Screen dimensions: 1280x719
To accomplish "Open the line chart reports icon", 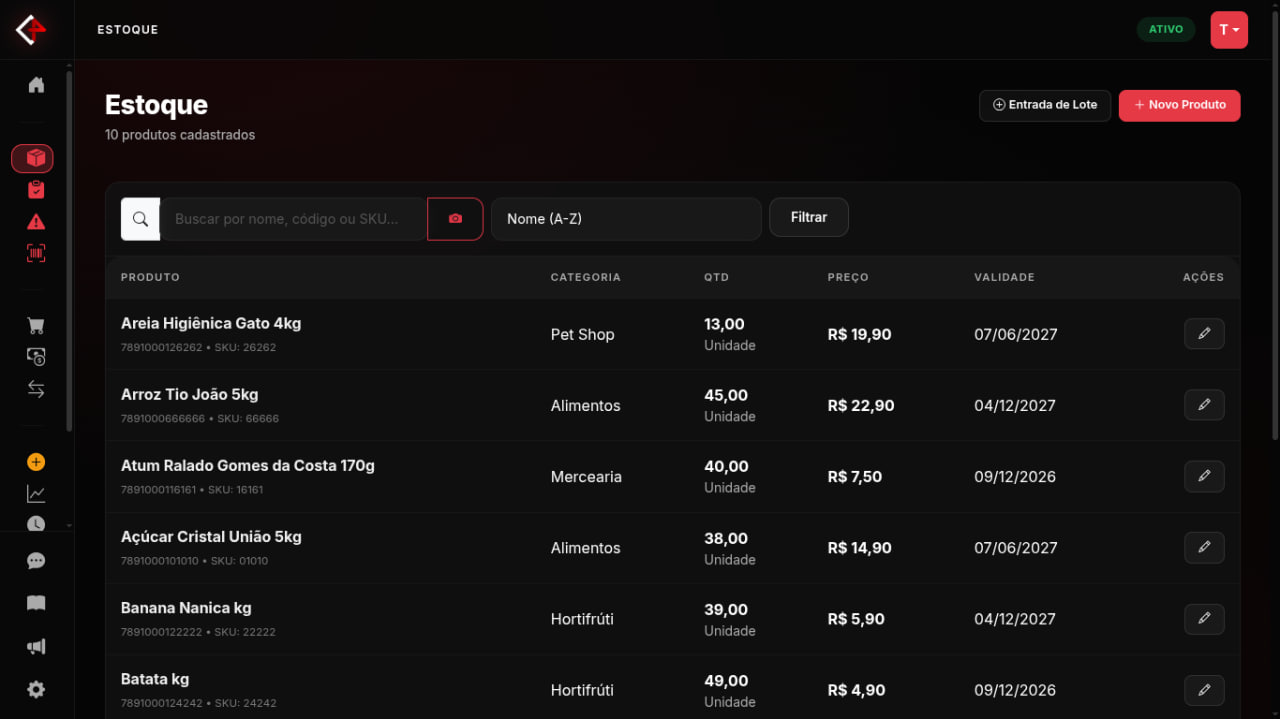I will pyautogui.click(x=36, y=494).
